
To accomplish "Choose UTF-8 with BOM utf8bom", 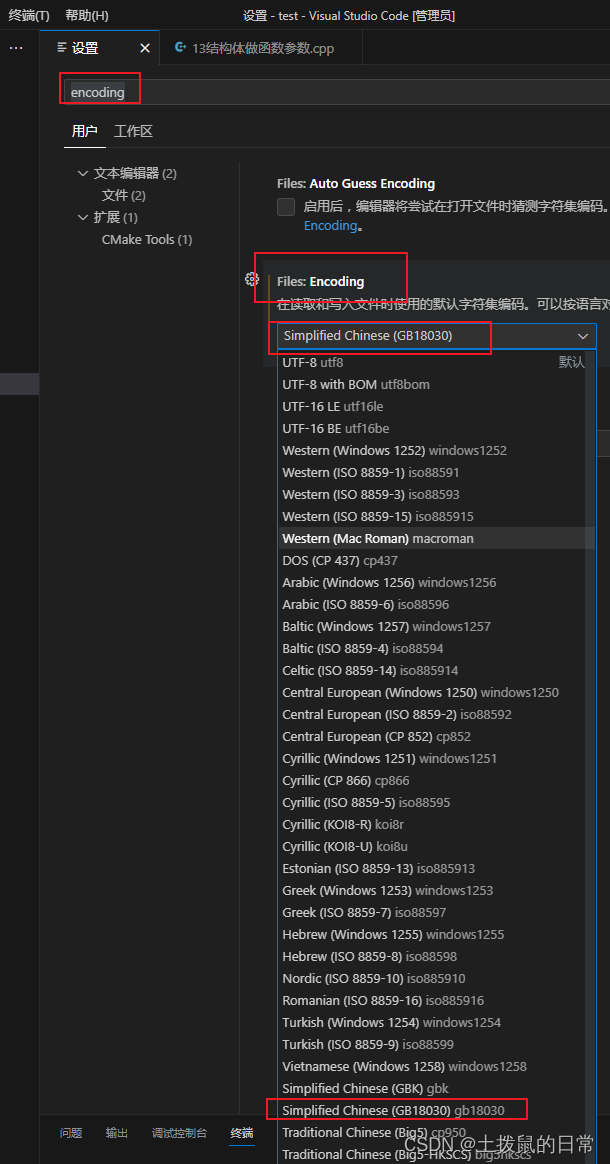I will click(436, 385).
